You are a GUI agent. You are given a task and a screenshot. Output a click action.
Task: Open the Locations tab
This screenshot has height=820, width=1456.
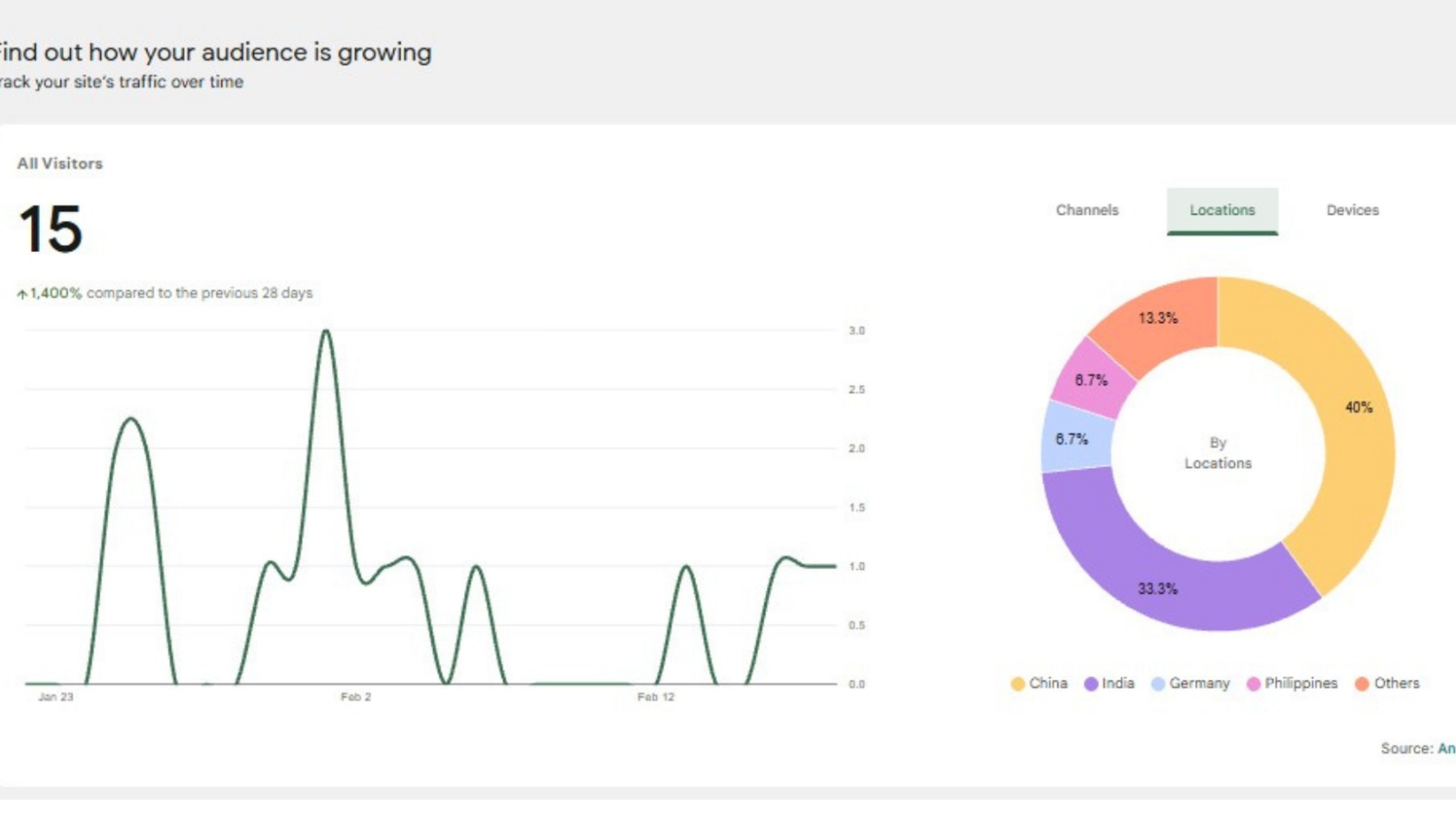1221,210
